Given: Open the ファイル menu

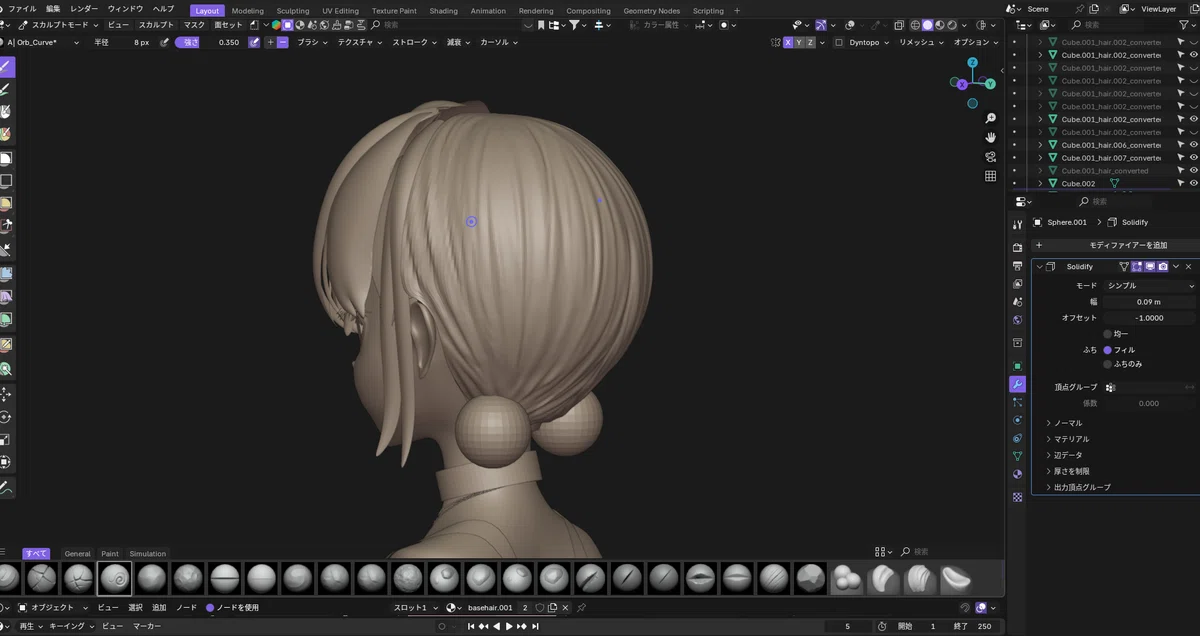Looking at the screenshot, I should click(x=23, y=9).
